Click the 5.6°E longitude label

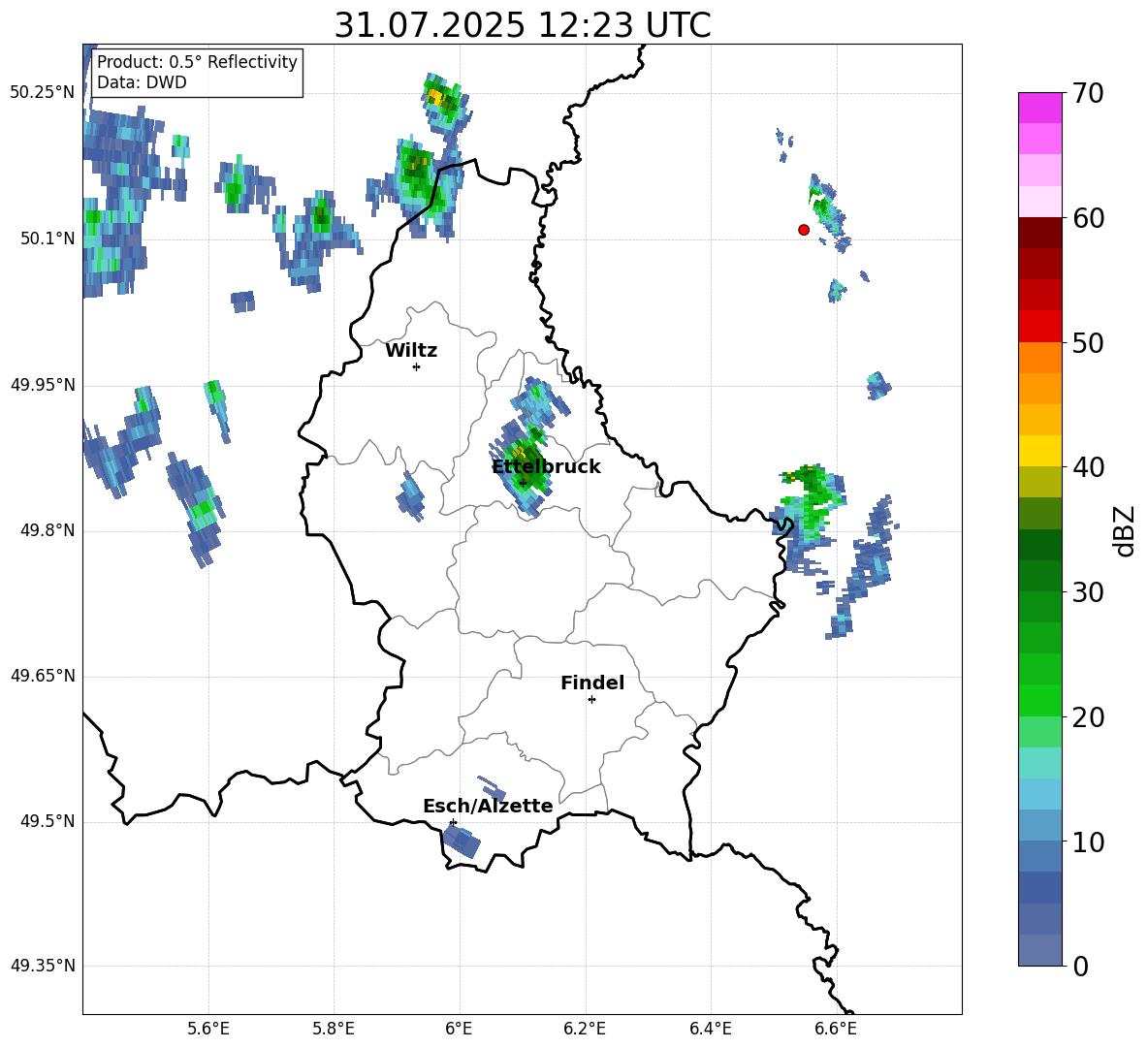tap(208, 1029)
